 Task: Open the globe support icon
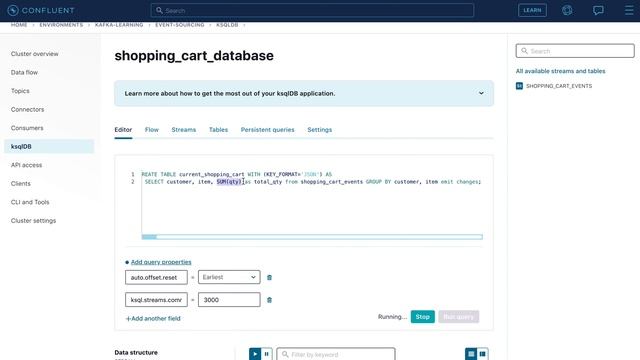point(567,10)
